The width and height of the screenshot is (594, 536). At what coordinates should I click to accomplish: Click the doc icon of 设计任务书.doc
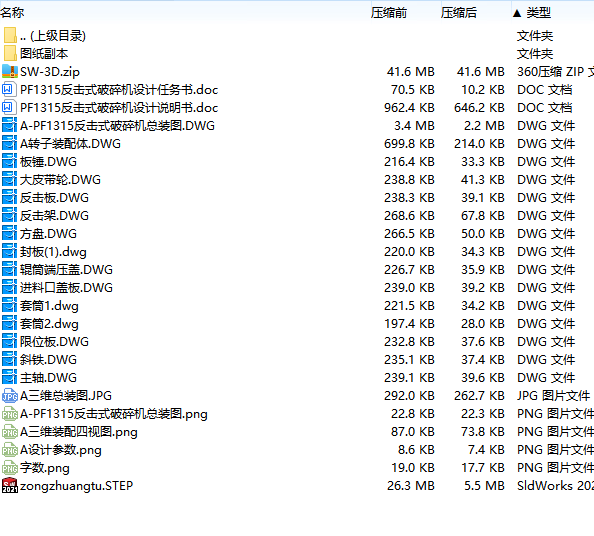click(x=9, y=89)
